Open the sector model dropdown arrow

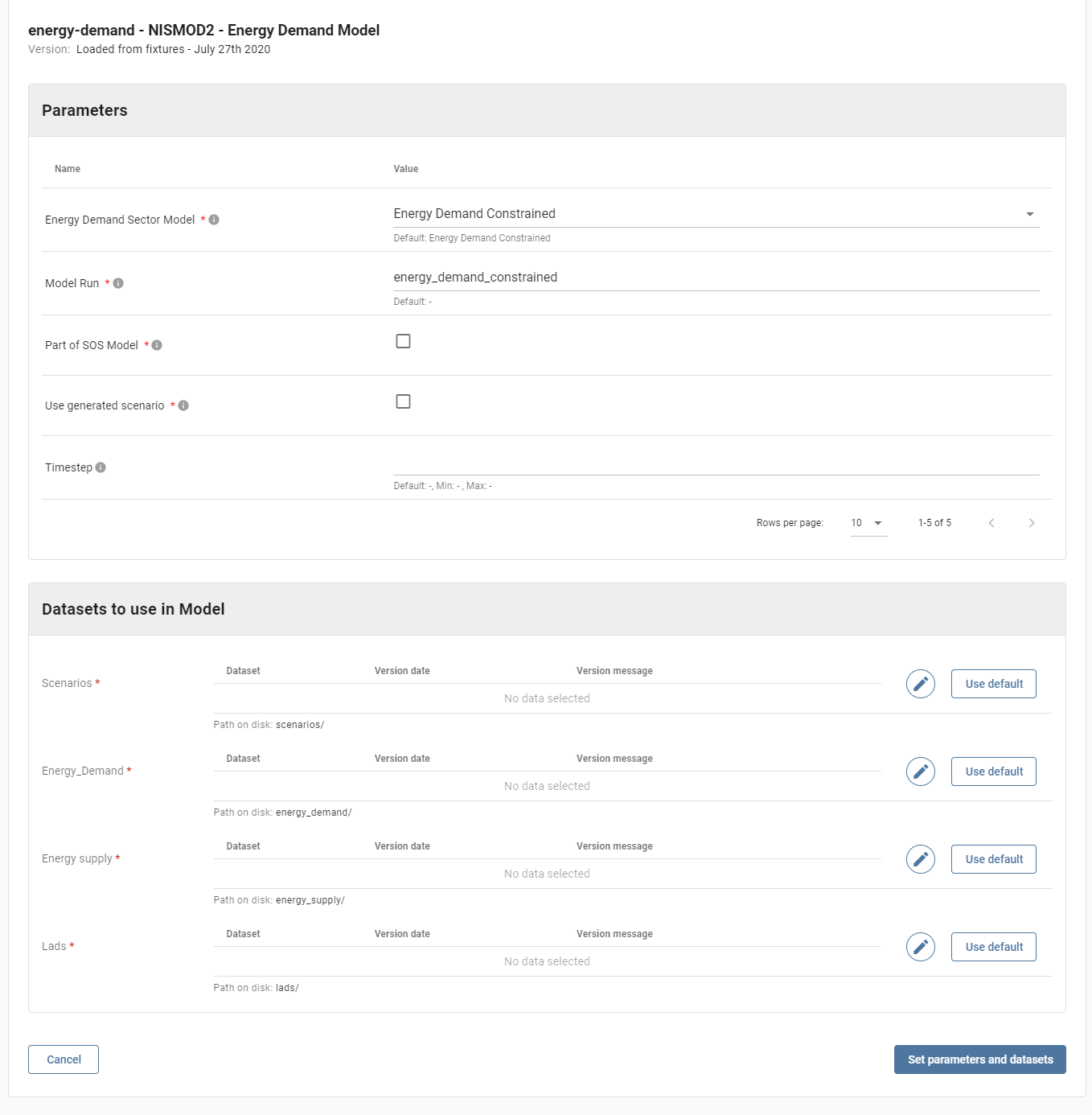click(x=1030, y=213)
